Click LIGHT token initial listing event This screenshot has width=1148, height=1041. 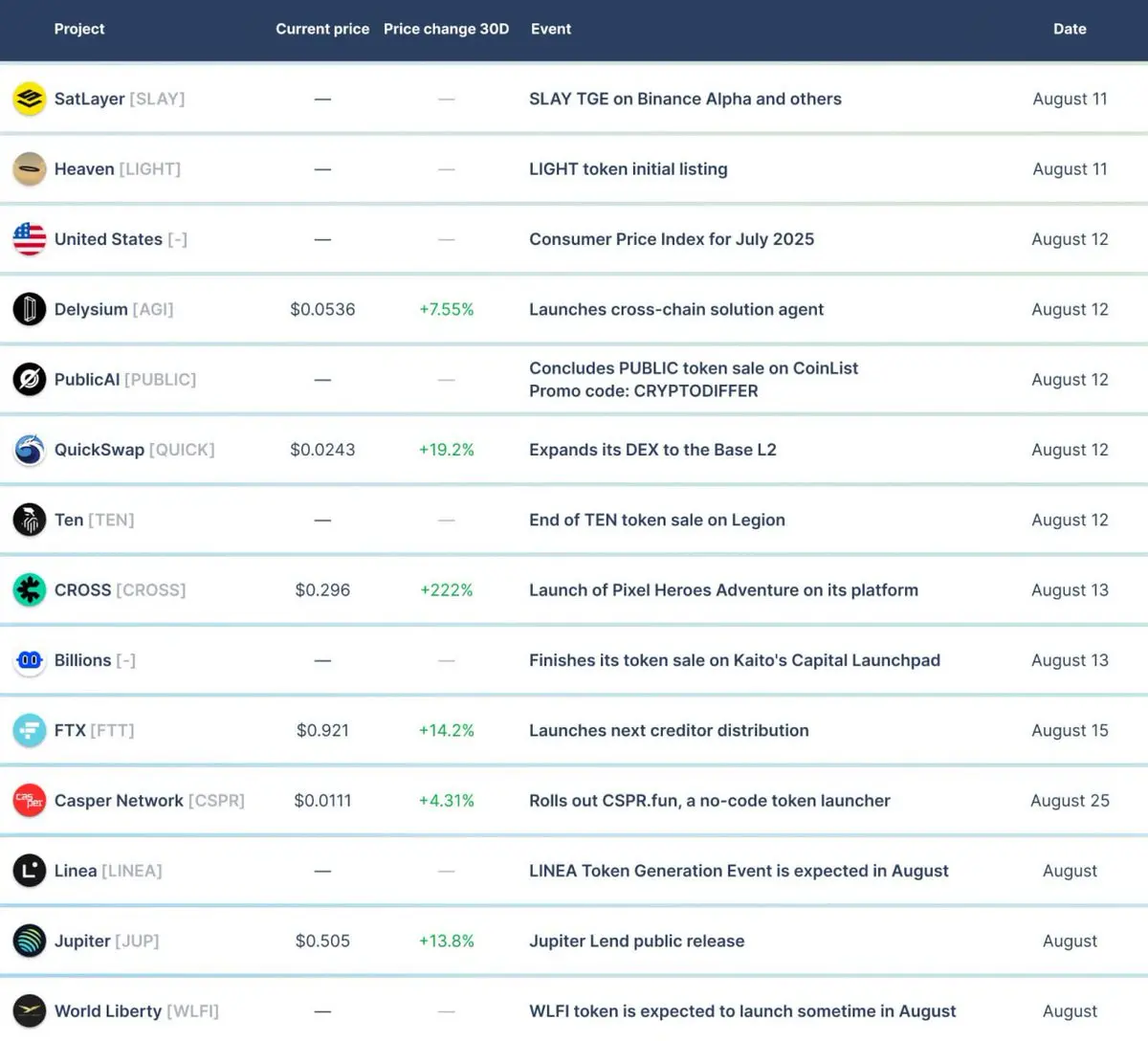point(629,169)
